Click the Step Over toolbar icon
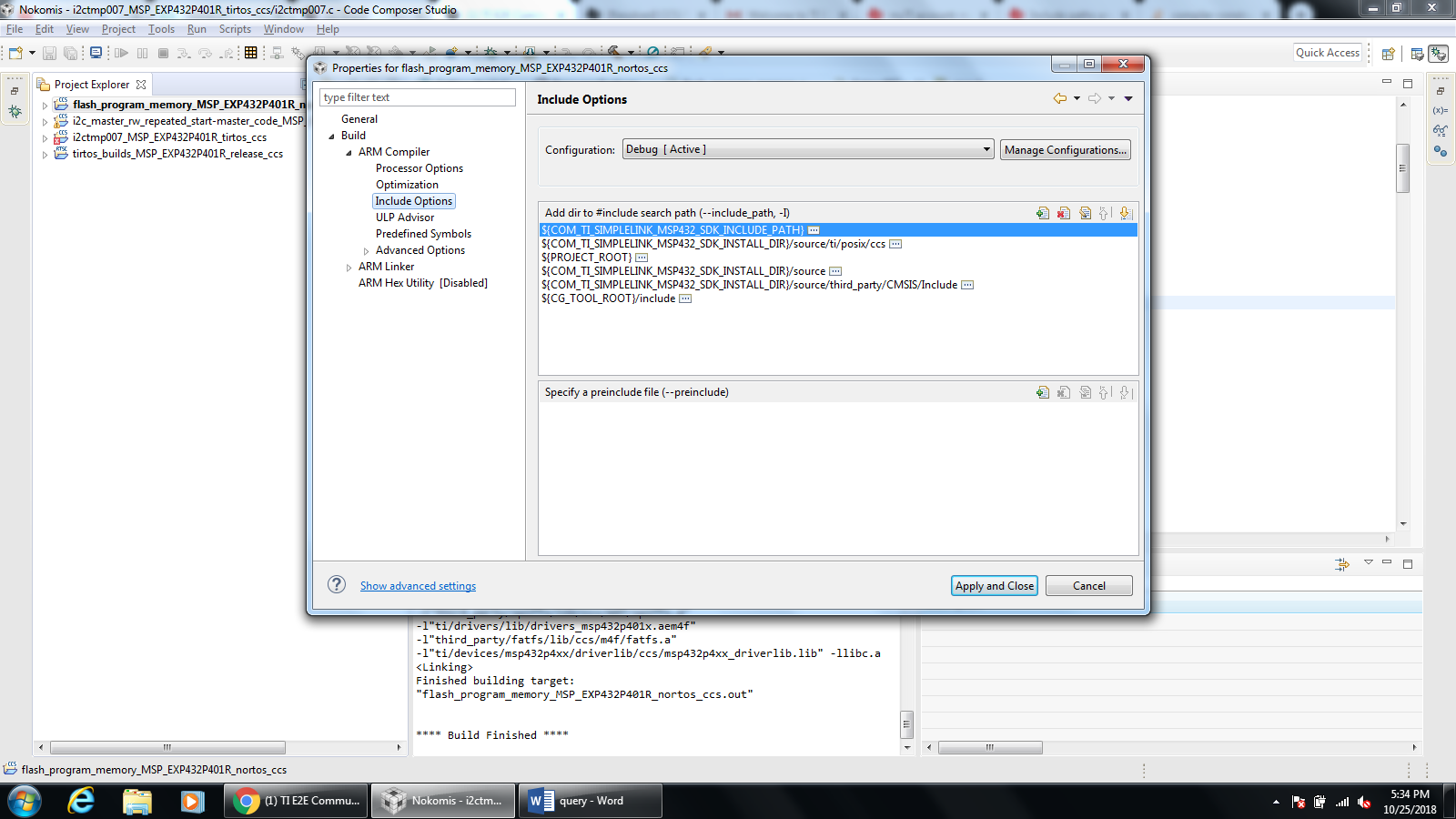This screenshot has height=819, width=1456. (x=205, y=53)
